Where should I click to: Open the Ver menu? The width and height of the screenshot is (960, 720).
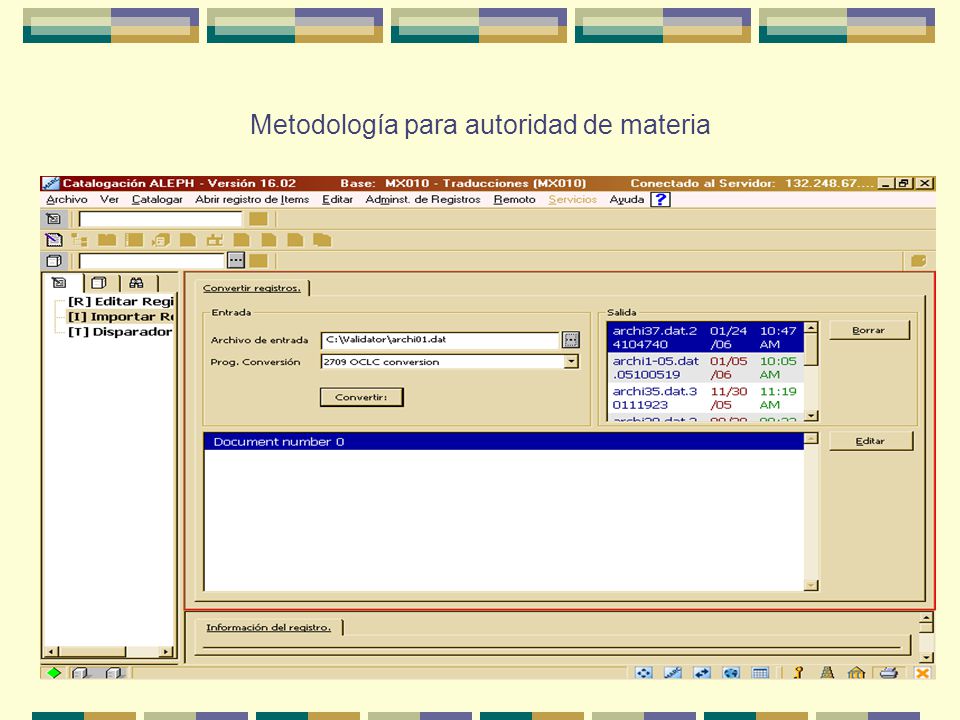[110, 200]
